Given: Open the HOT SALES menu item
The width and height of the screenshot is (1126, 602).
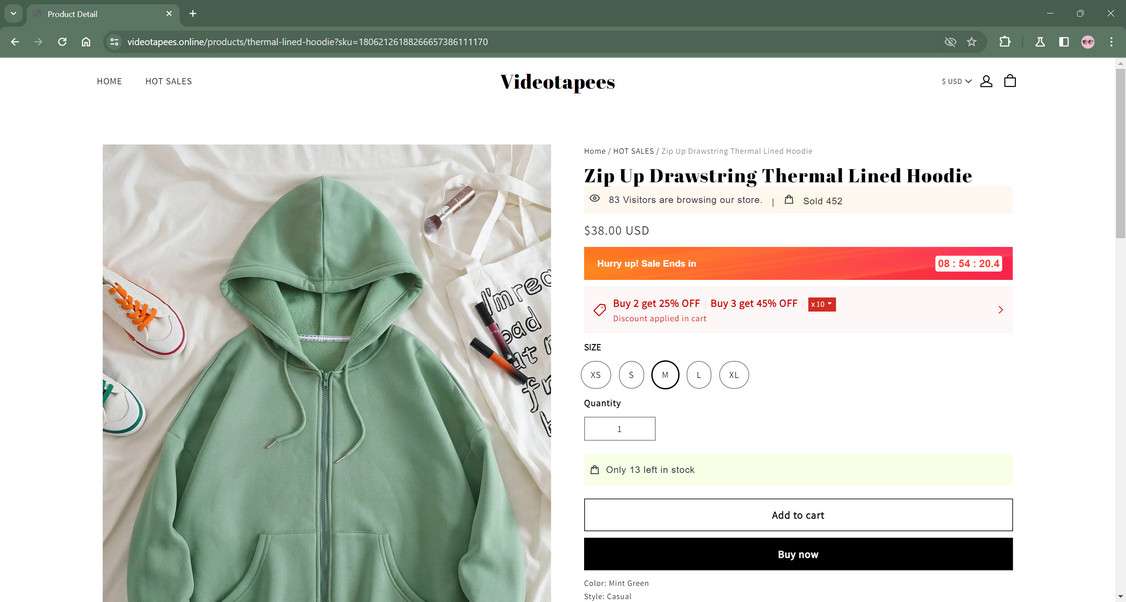Looking at the screenshot, I should (x=169, y=81).
